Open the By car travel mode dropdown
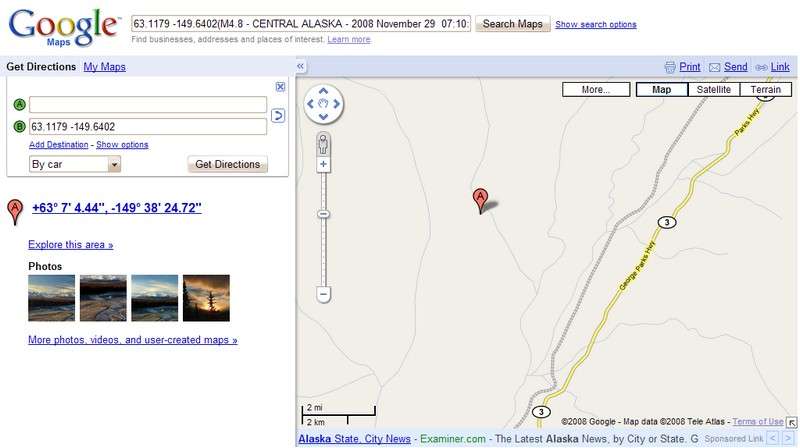This screenshot has height=448, width=800. 75,164
